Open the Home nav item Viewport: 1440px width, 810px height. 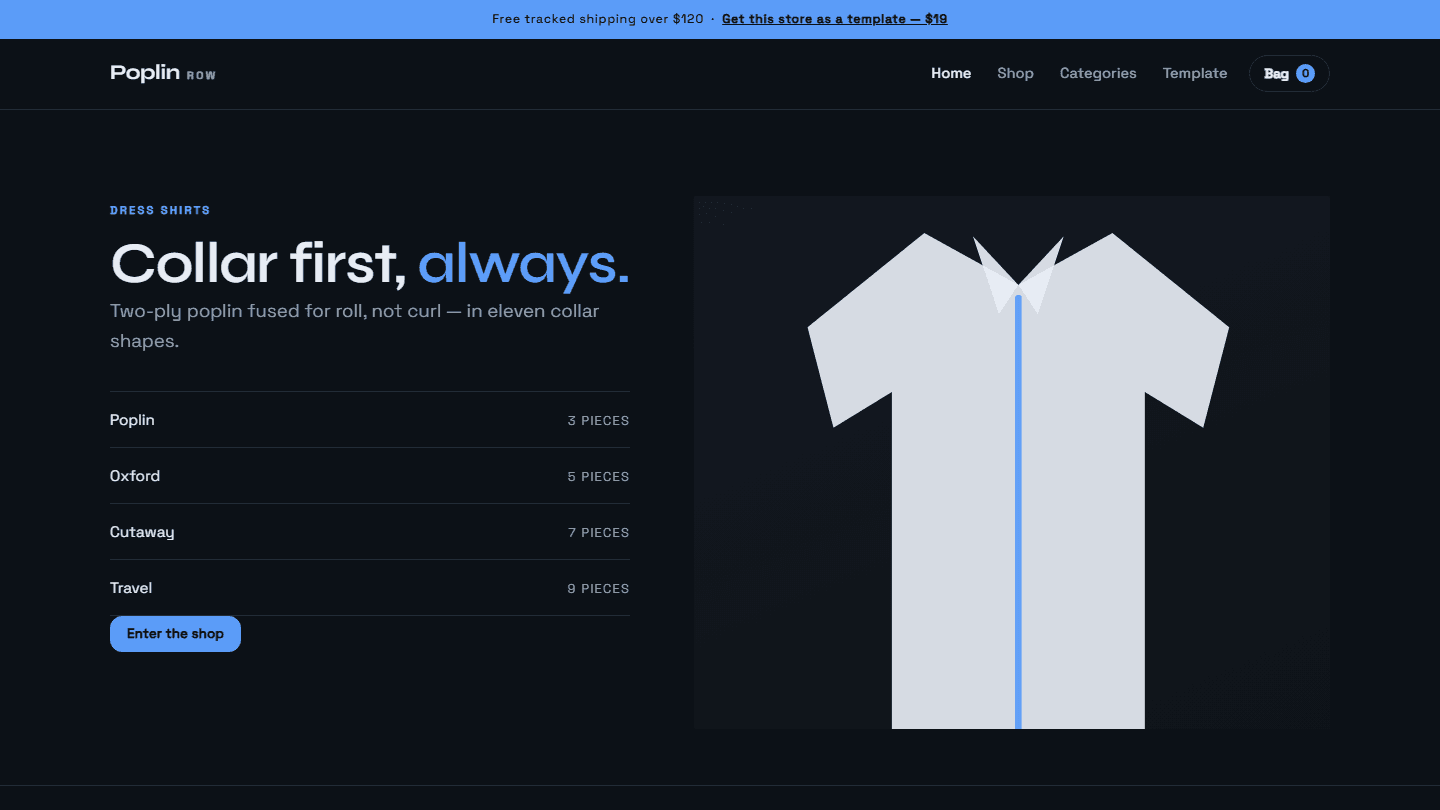pyautogui.click(x=951, y=73)
